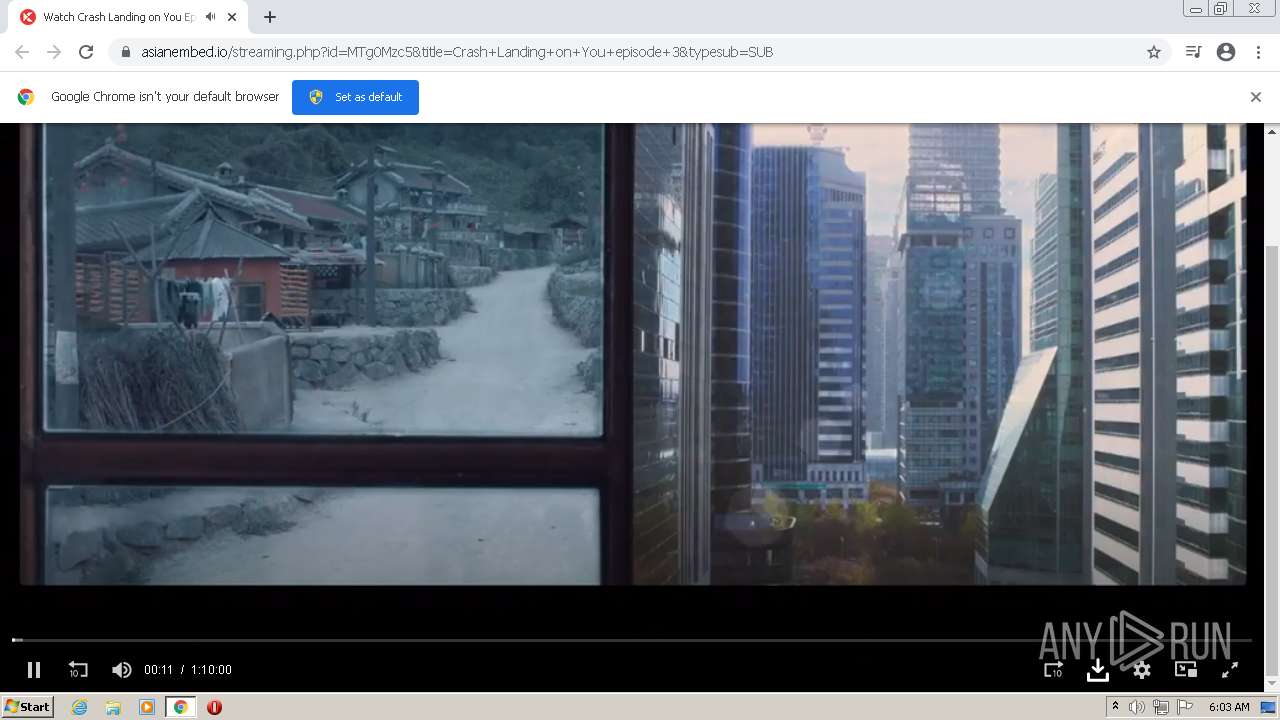Open Windows Explorer folder on taskbar
Image resolution: width=1280 pixels, height=720 pixels.
pos(113,707)
